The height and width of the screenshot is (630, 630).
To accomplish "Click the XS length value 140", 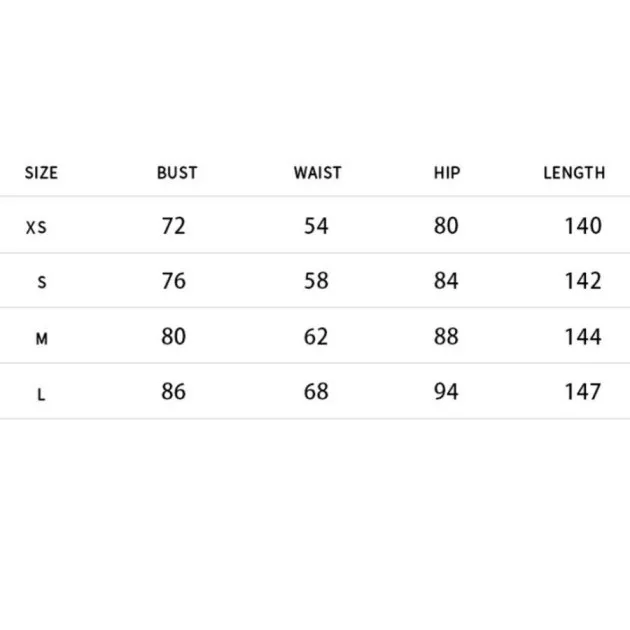I will click(583, 226).
